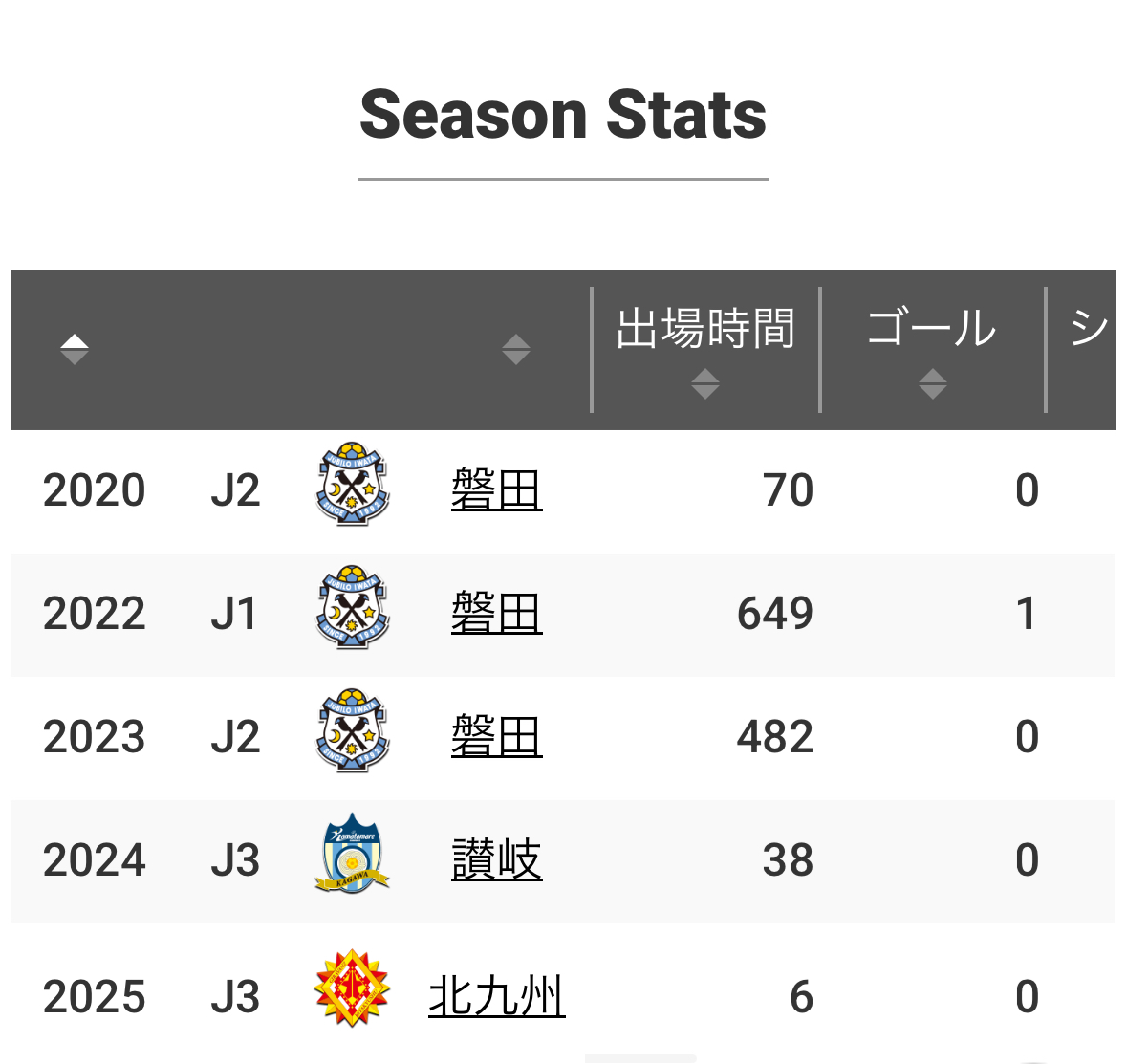Click the Jubilo Iwata crest in 2022 row
1127x1064 pixels.
(x=352, y=607)
